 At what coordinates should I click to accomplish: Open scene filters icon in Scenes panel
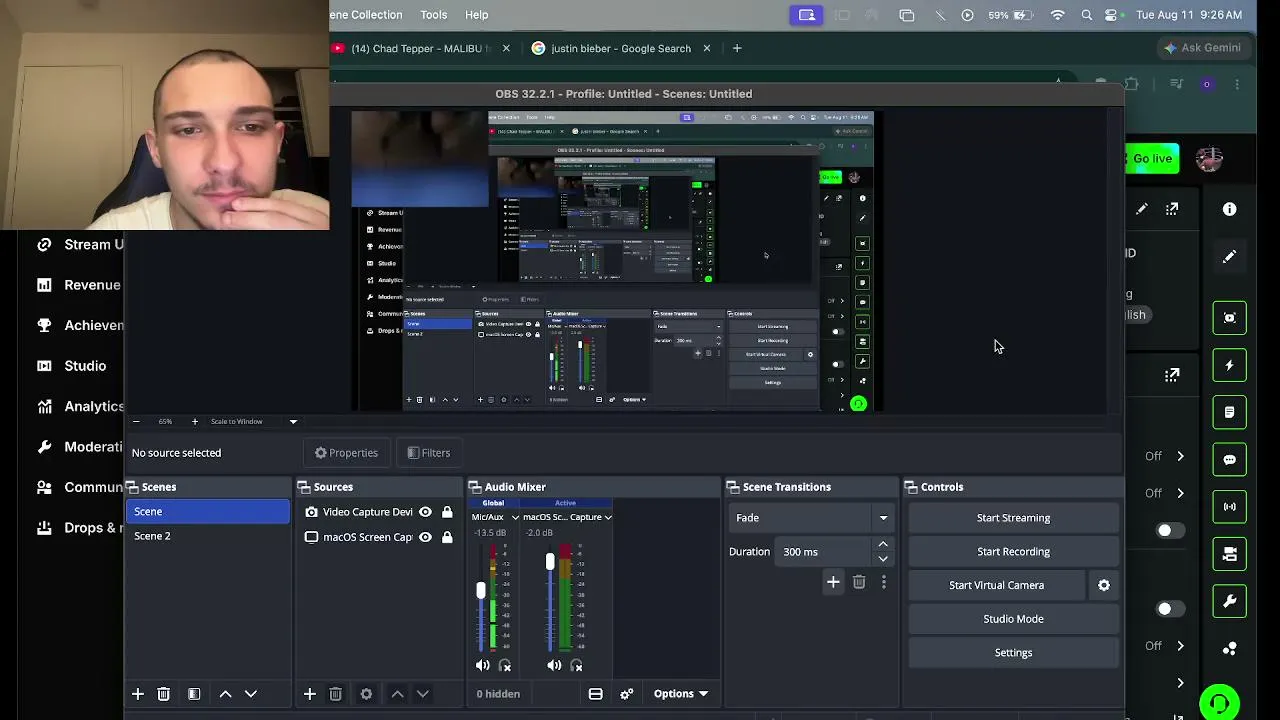point(194,694)
